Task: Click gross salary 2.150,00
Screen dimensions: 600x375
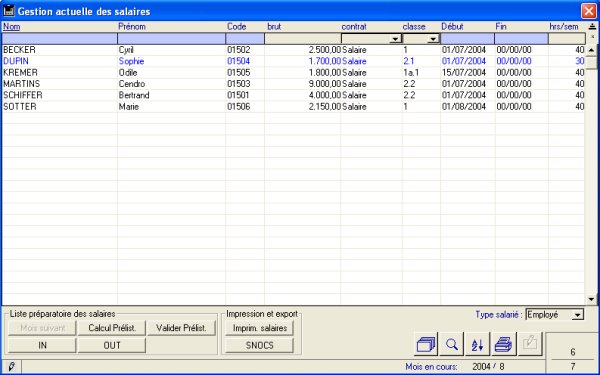Action: point(324,106)
